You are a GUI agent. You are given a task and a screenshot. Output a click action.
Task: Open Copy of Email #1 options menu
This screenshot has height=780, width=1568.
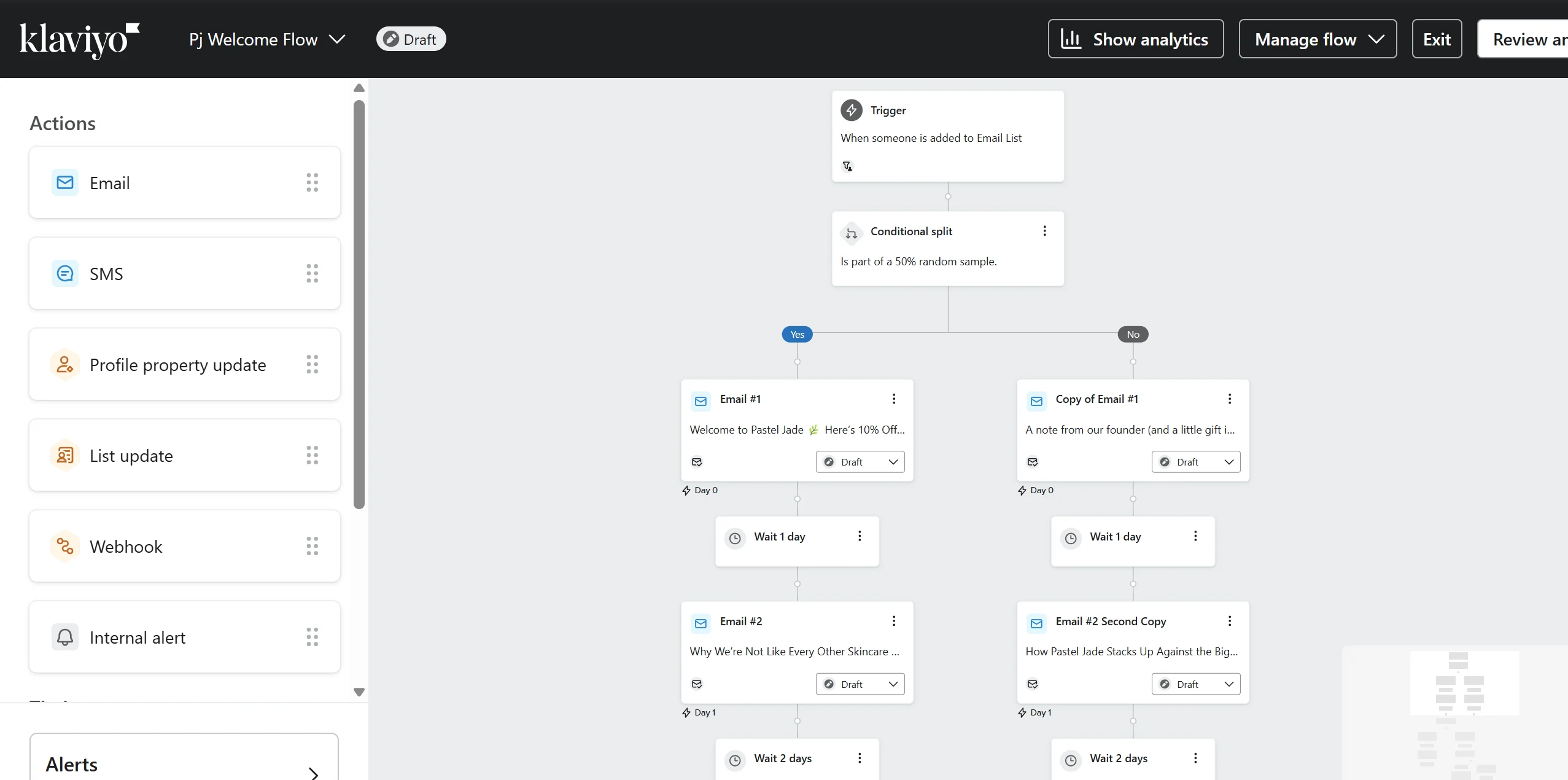point(1230,399)
